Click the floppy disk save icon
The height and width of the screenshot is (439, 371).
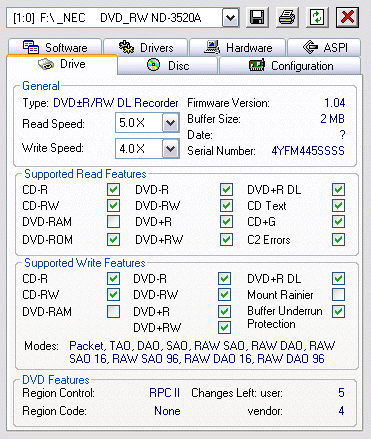coord(257,17)
